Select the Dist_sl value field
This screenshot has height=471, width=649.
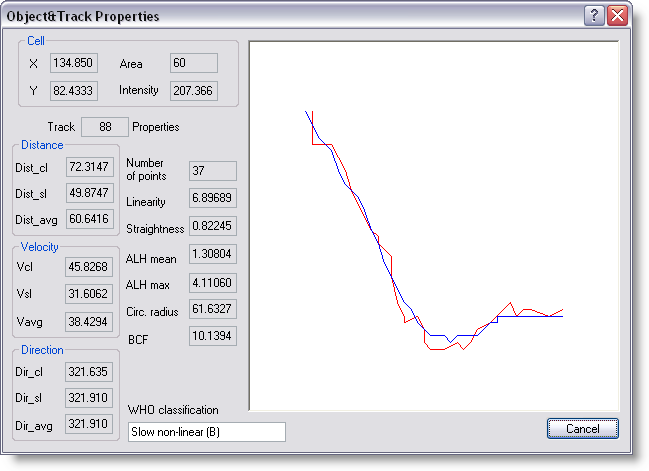pyautogui.click(x=92, y=192)
